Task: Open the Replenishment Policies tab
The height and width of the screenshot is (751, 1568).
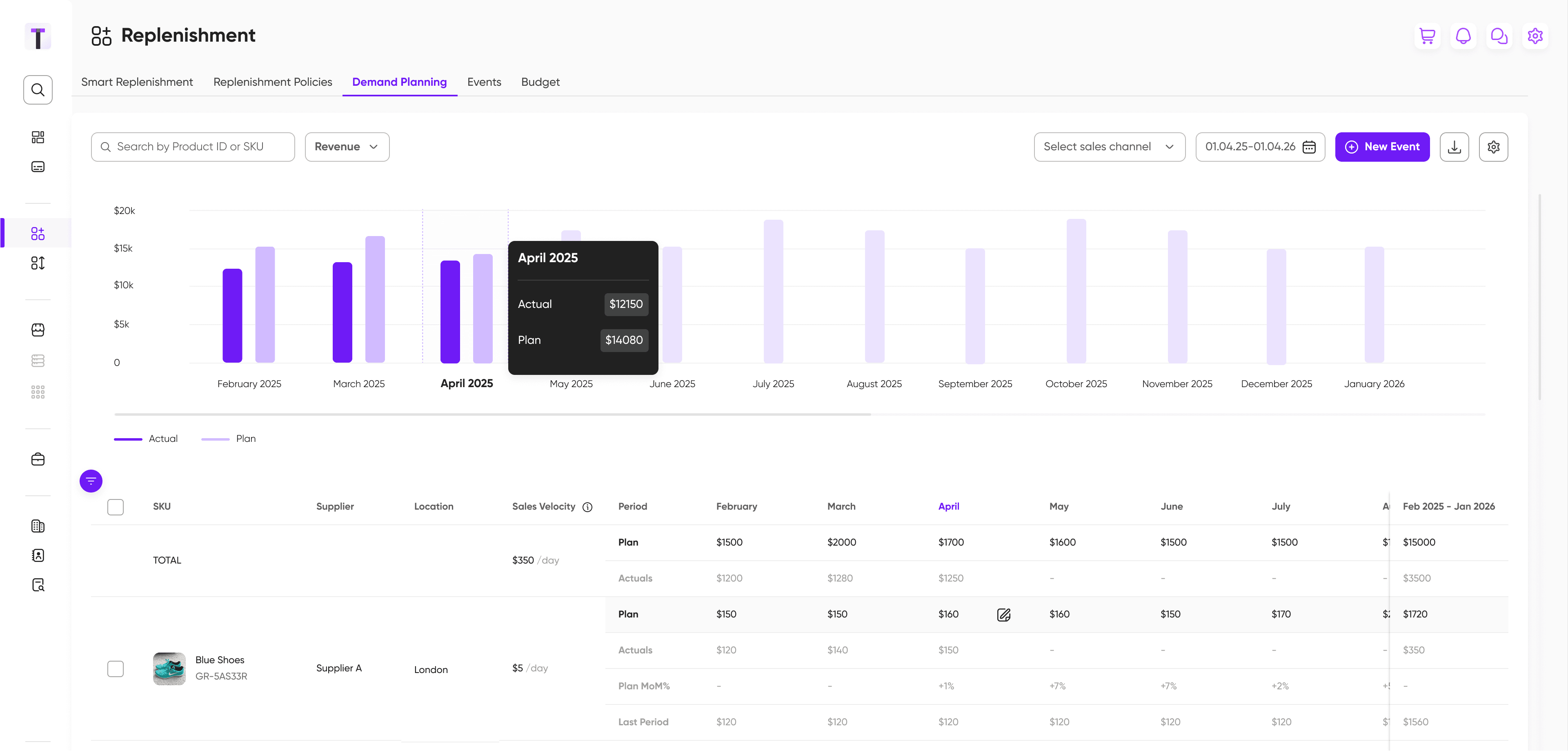Action: point(272,82)
